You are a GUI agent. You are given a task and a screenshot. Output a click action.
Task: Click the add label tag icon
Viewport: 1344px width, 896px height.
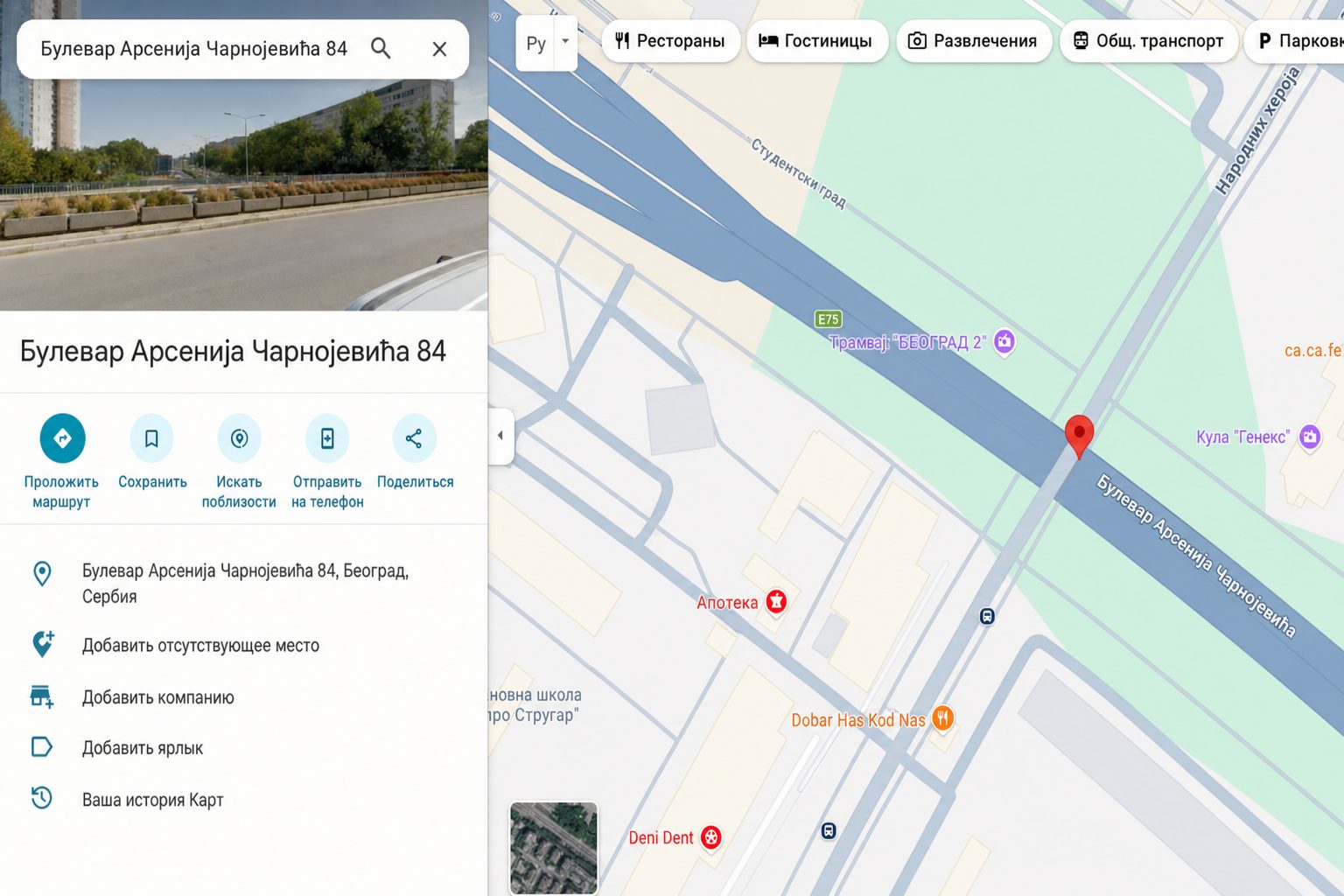[42, 747]
